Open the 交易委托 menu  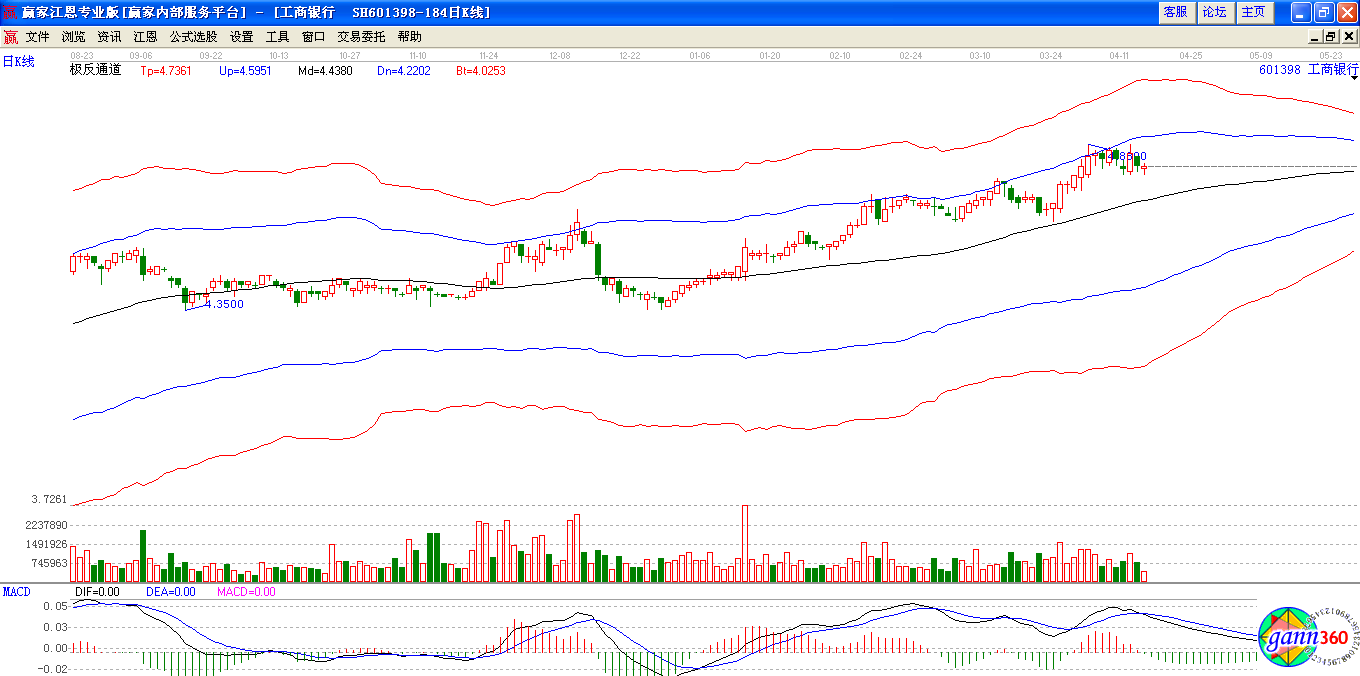click(x=361, y=37)
